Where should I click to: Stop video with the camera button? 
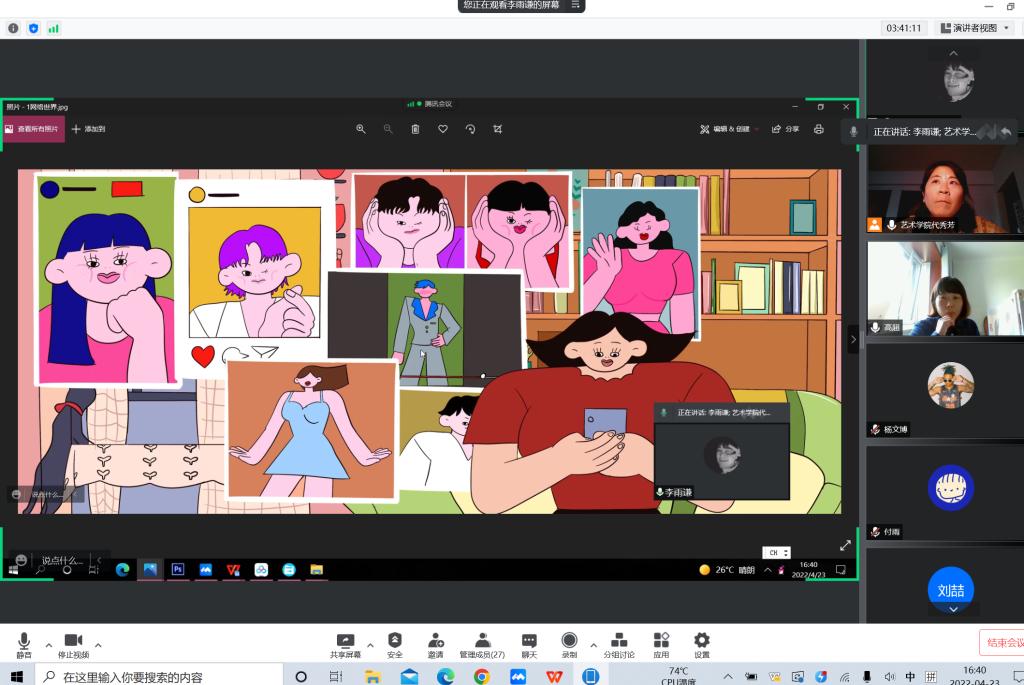(x=73, y=645)
